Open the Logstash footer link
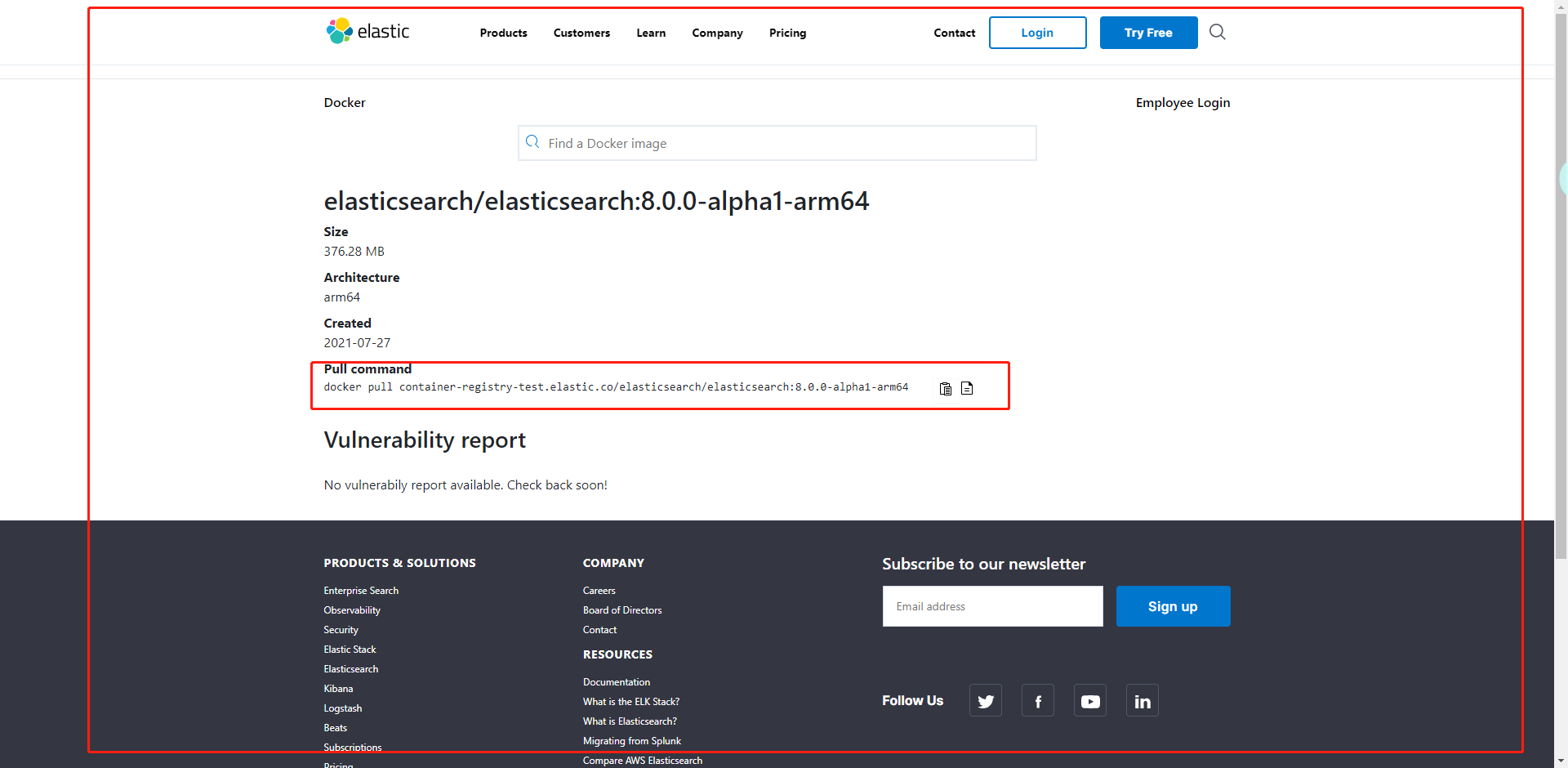Viewport: 1568px width, 768px height. [x=342, y=708]
